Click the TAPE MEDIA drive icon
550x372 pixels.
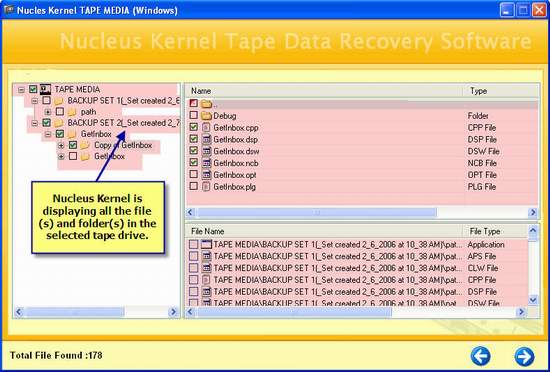tap(45, 89)
